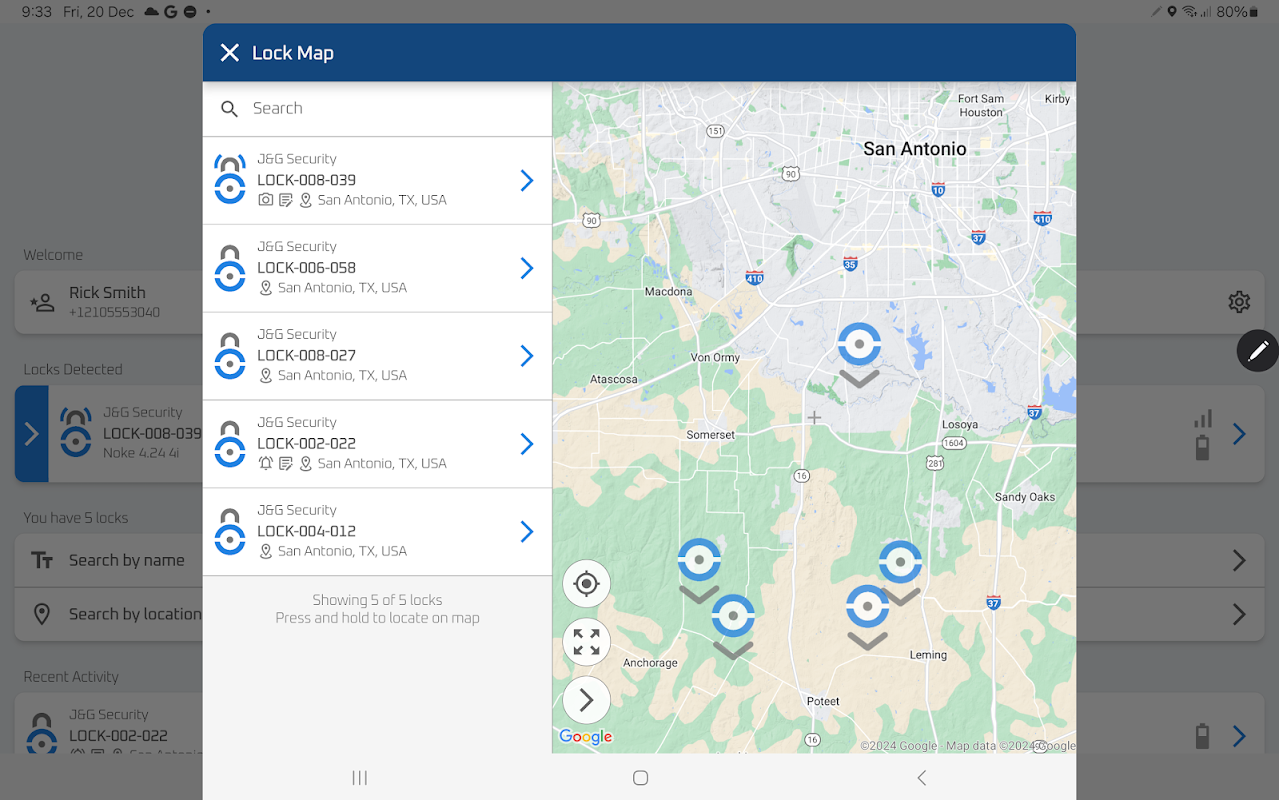1279x800 pixels.
Task: Center map on my location
Action: (x=587, y=584)
